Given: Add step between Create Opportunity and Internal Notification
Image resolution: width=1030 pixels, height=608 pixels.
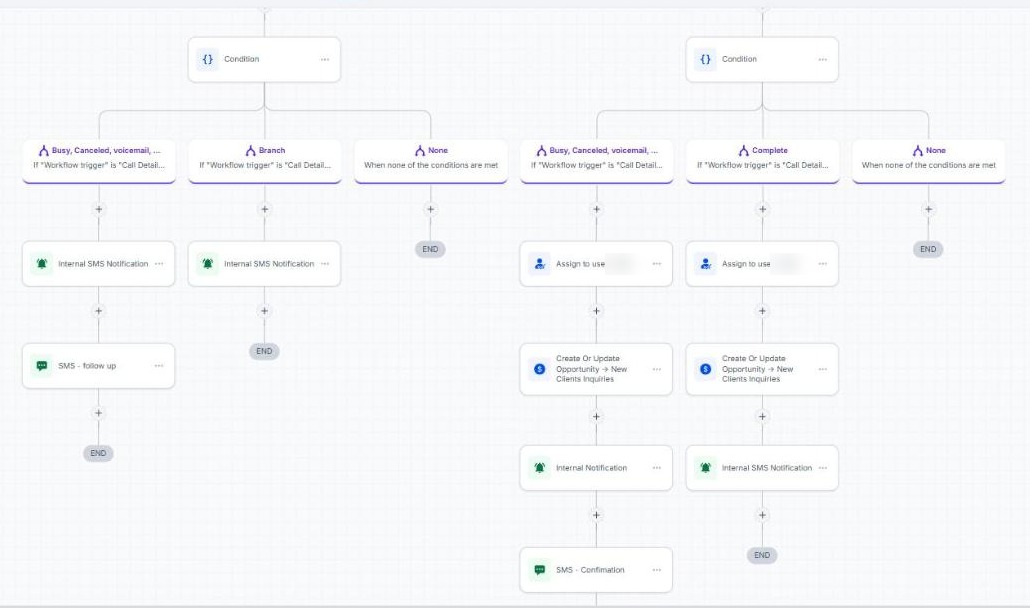Looking at the screenshot, I should tap(596, 416).
